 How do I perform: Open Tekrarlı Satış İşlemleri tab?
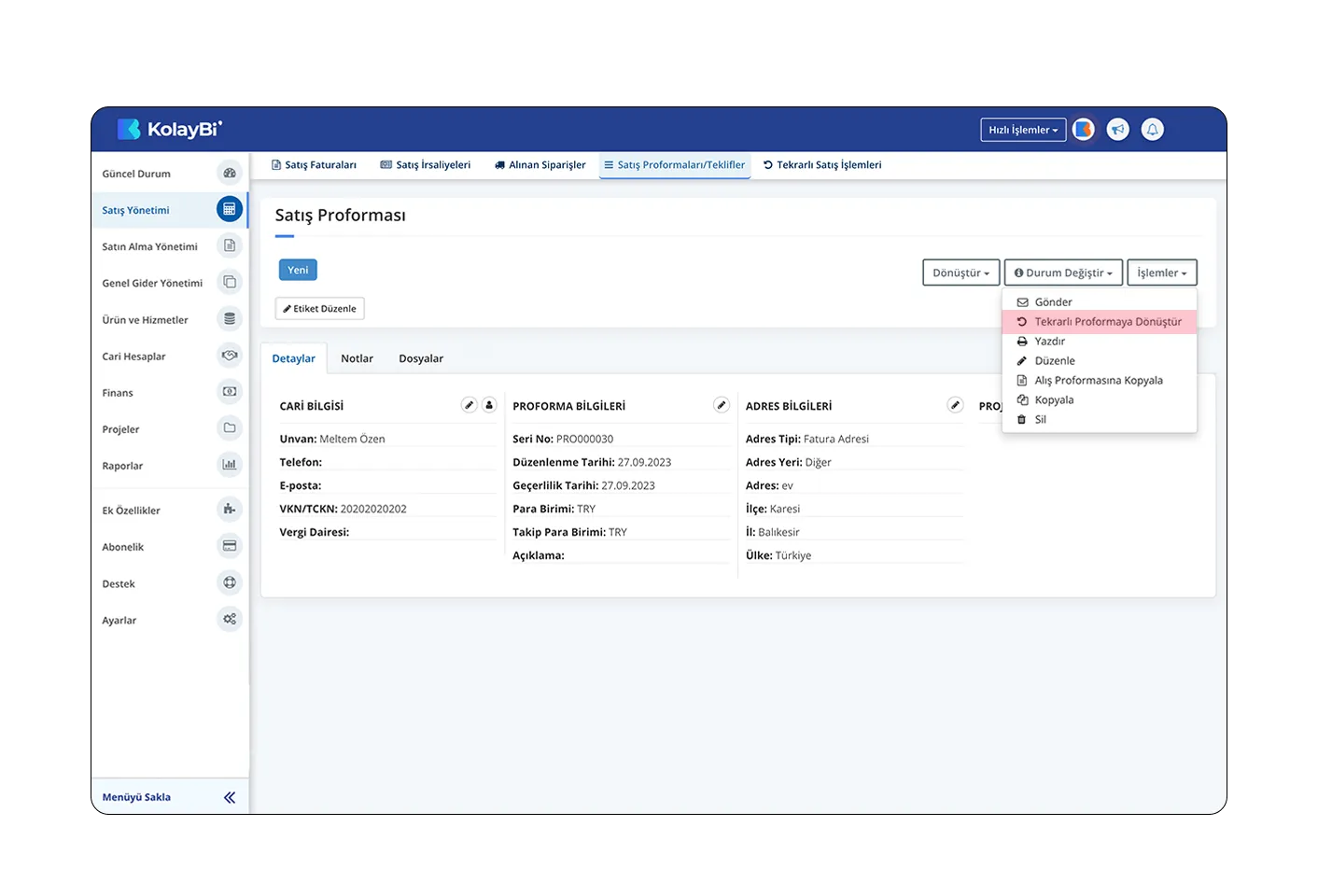coord(822,164)
